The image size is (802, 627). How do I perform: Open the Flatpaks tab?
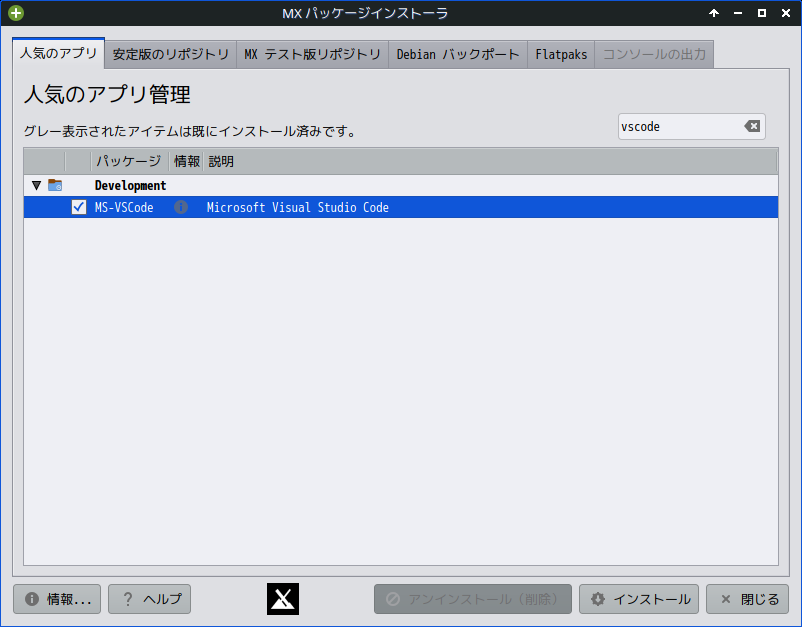pyautogui.click(x=561, y=54)
